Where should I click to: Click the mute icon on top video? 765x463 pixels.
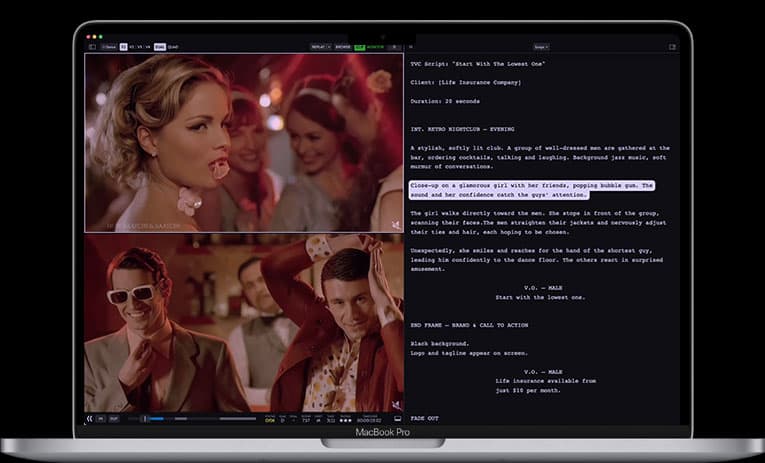coord(396,224)
